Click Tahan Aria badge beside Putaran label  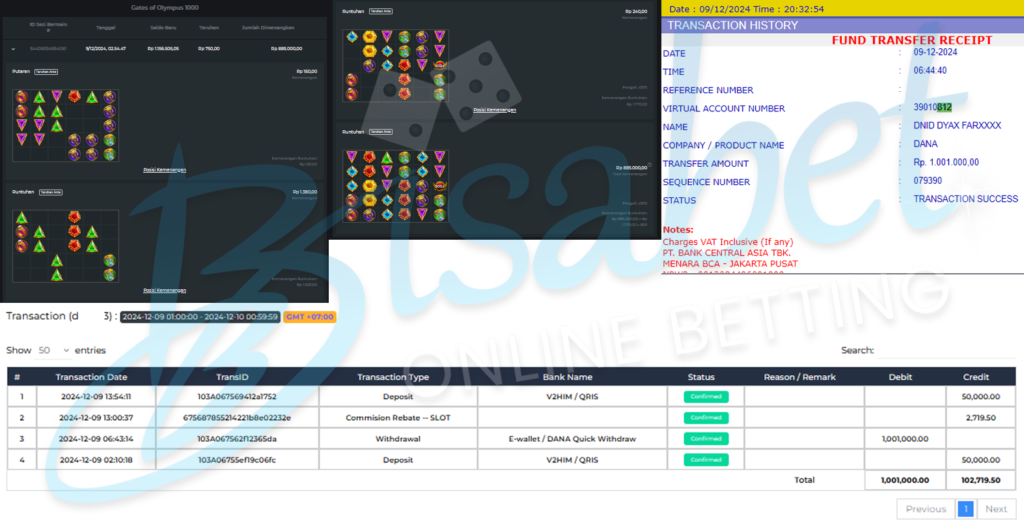click(47, 72)
